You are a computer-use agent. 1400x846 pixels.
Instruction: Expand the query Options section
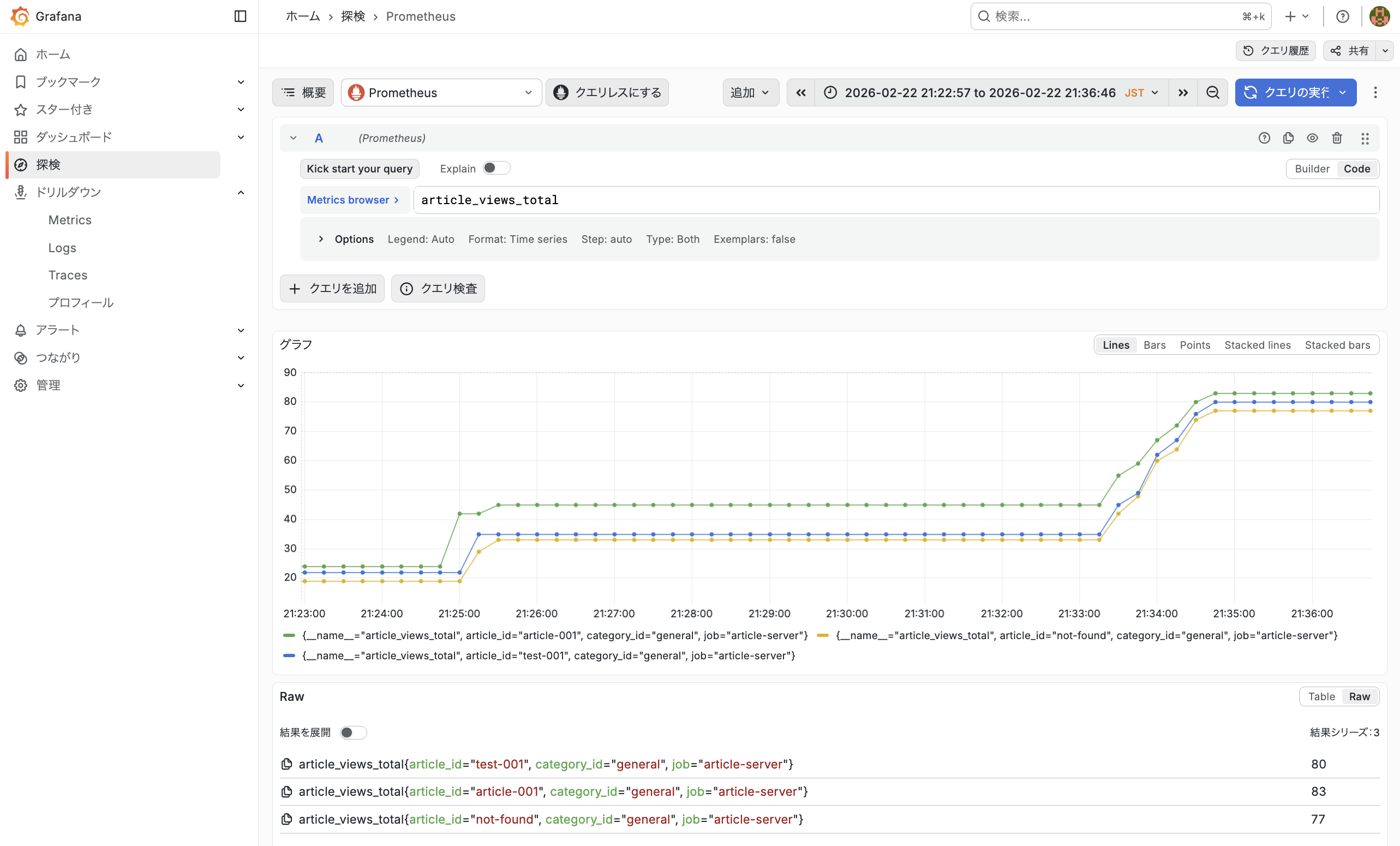pos(321,240)
